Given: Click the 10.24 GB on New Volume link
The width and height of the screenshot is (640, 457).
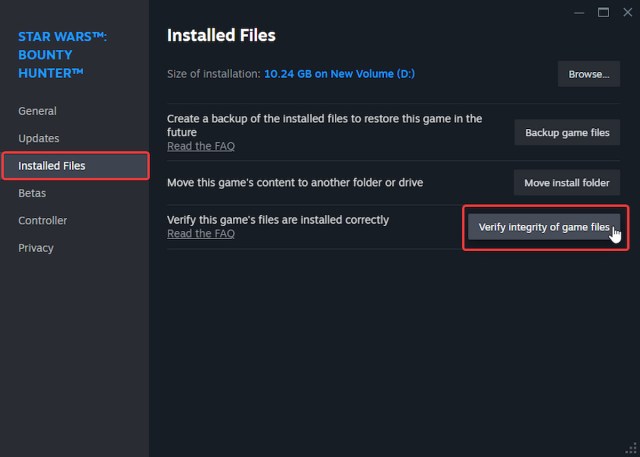Looking at the screenshot, I should [x=341, y=74].
